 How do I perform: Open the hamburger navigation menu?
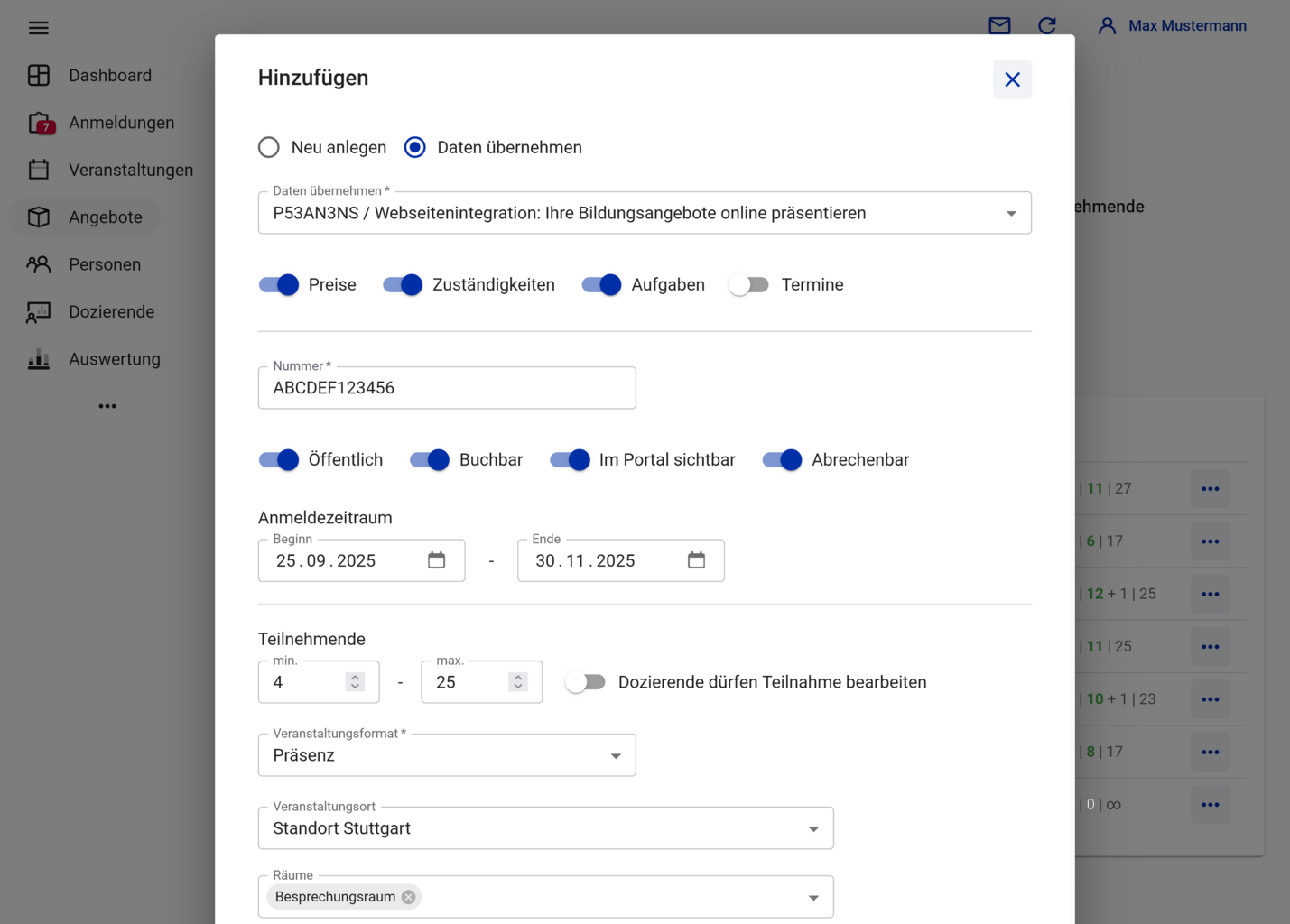point(38,28)
